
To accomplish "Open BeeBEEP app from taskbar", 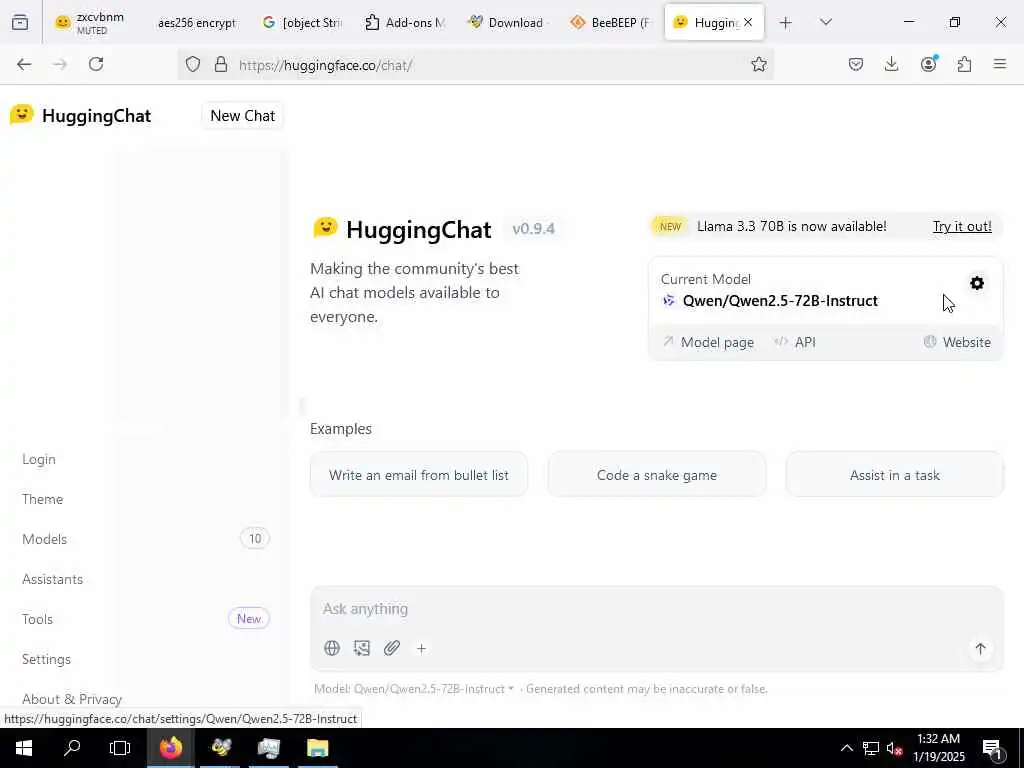I will (220, 748).
